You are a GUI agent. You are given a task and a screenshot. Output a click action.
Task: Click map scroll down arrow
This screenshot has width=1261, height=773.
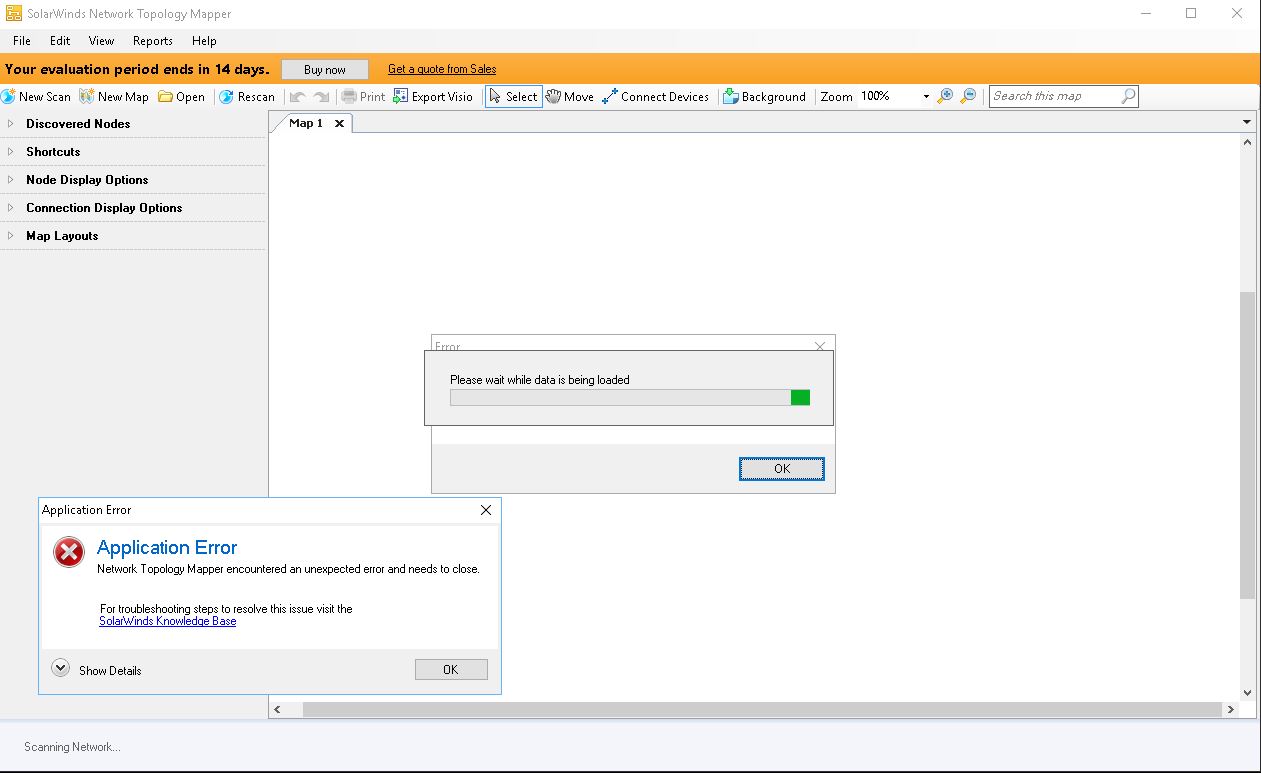[x=1247, y=692]
